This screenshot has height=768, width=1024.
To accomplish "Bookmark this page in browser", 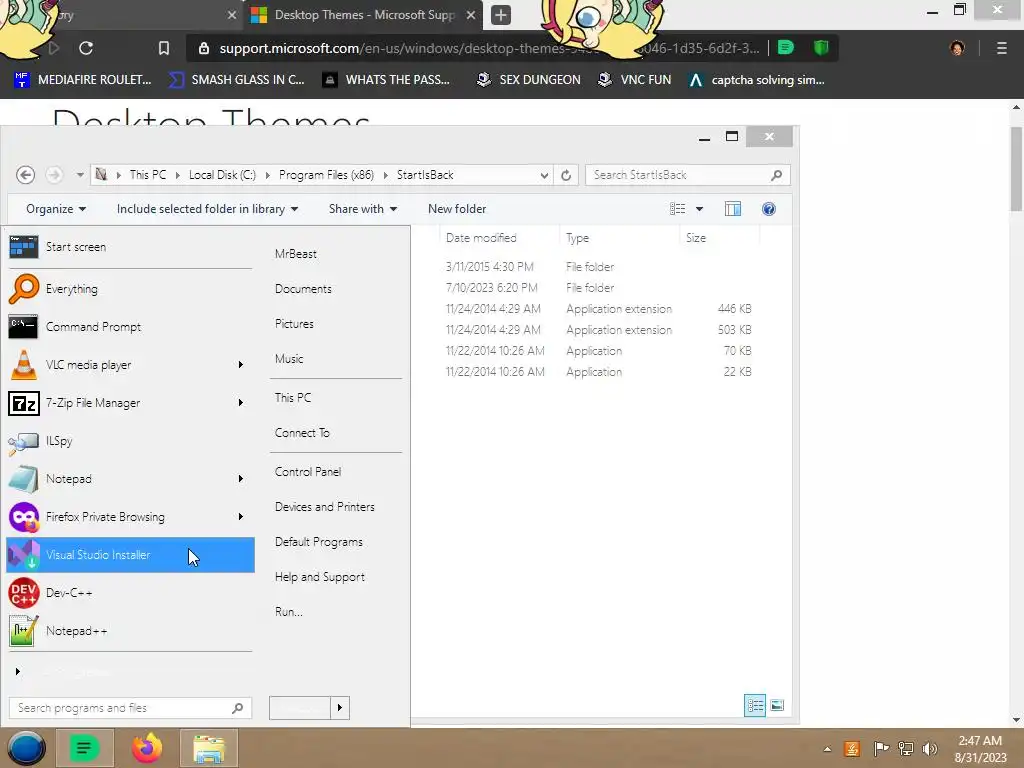I will [163, 48].
